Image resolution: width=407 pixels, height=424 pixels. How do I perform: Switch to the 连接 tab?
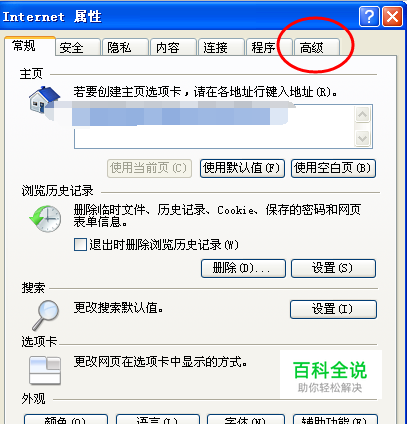pyautogui.click(x=221, y=47)
